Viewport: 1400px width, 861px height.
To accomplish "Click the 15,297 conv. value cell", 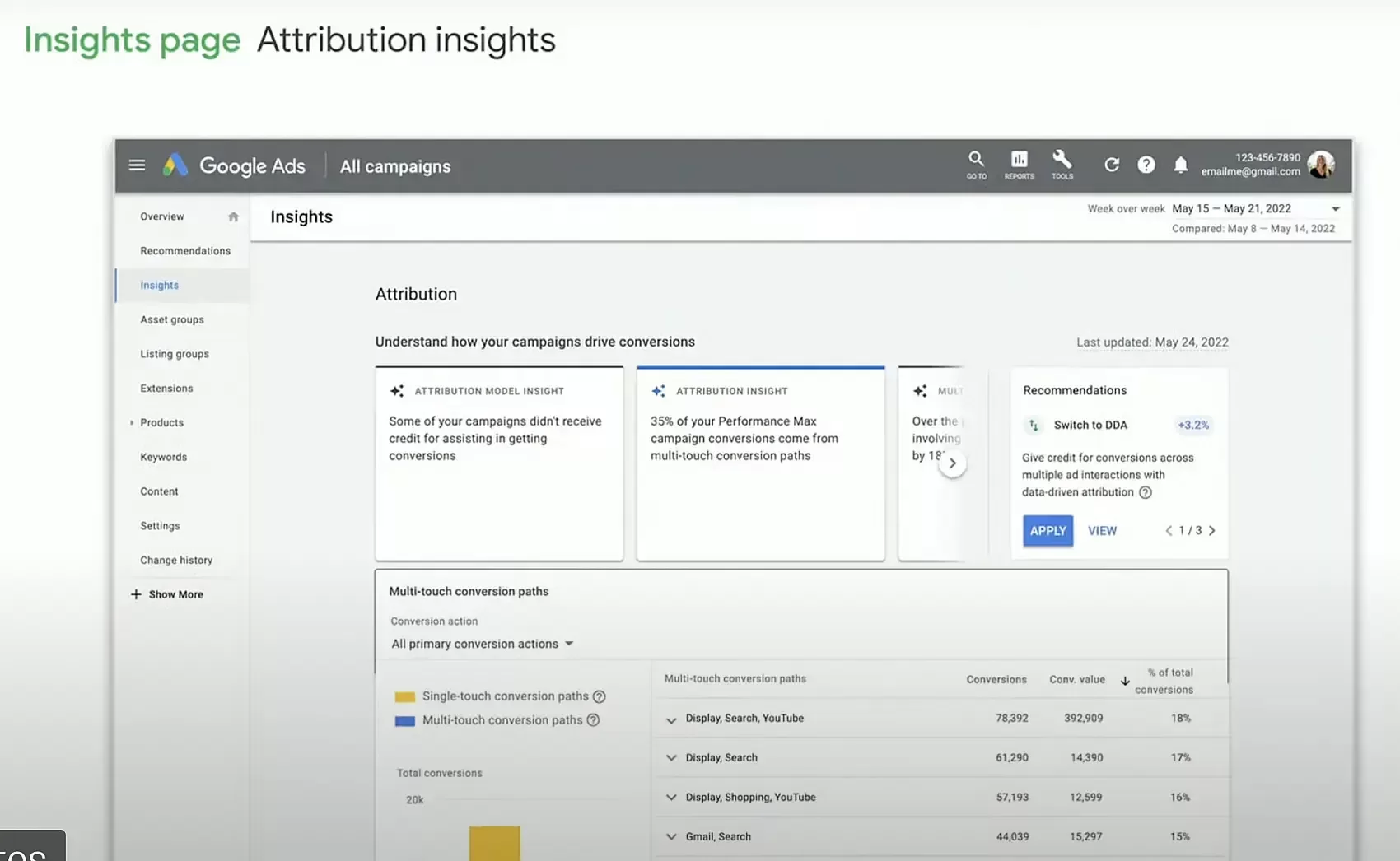I will [1086, 836].
